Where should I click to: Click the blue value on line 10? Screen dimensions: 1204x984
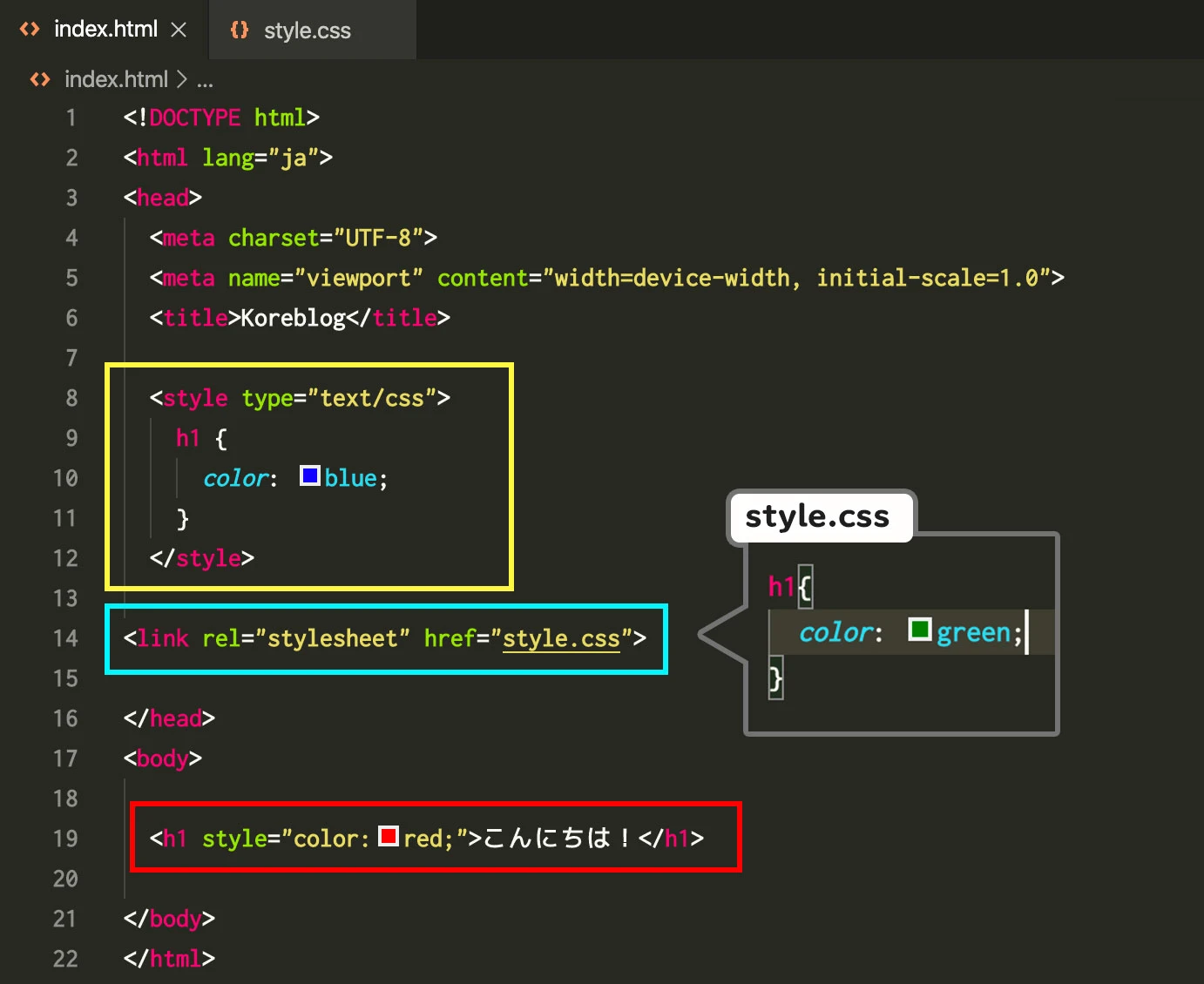(350, 478)
